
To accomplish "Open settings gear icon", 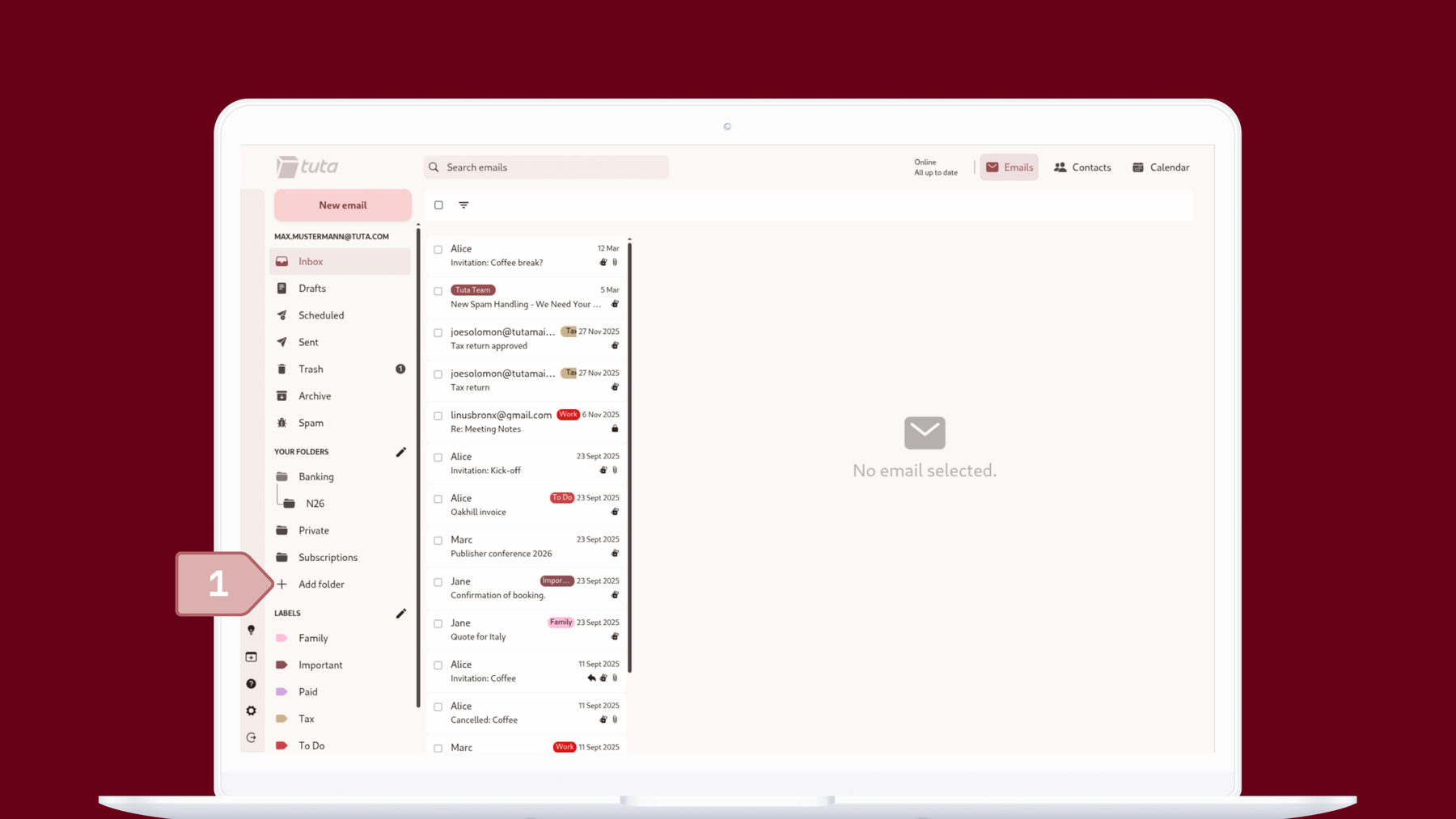I will [x=252, y=711].
